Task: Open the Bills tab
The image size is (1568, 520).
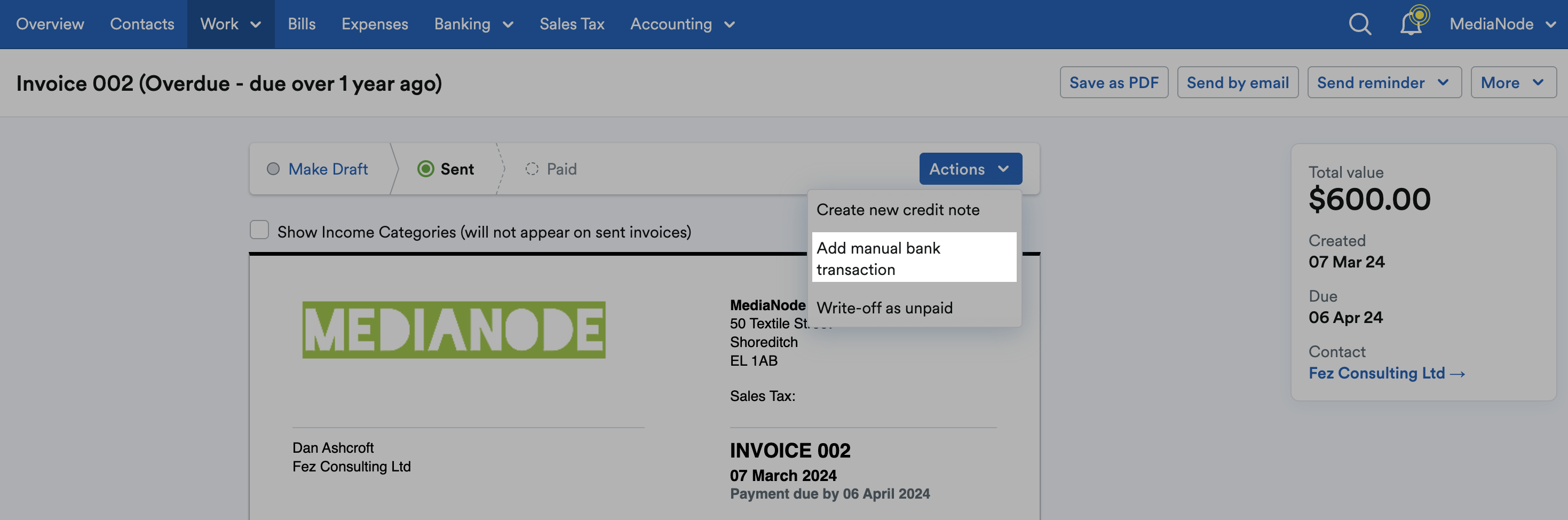Action: [x=302, y=25]
